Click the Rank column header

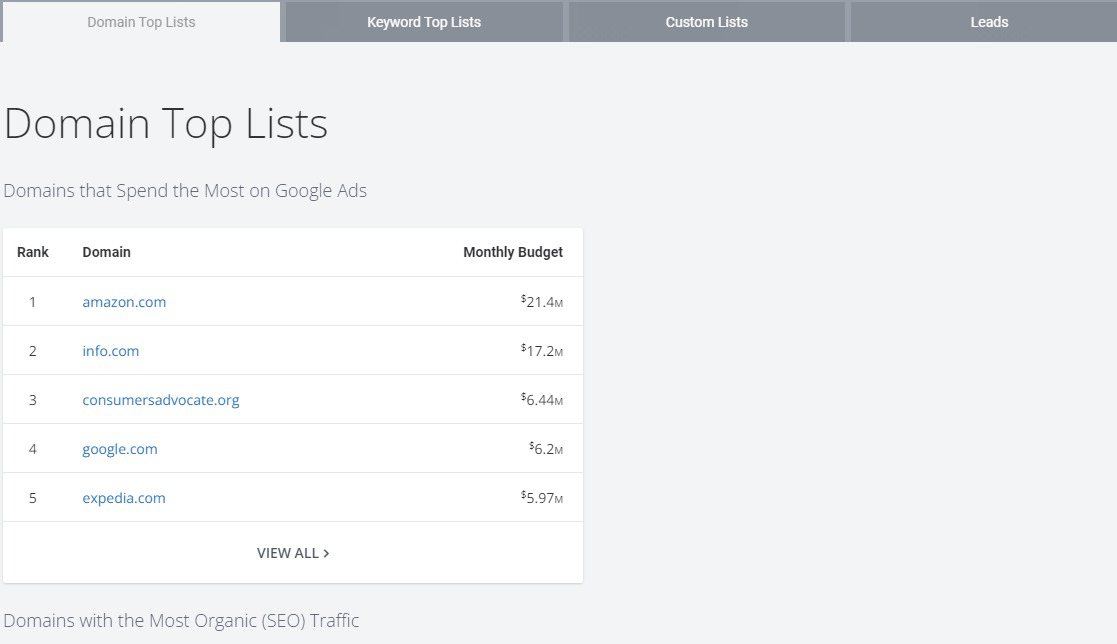point(33,252)
